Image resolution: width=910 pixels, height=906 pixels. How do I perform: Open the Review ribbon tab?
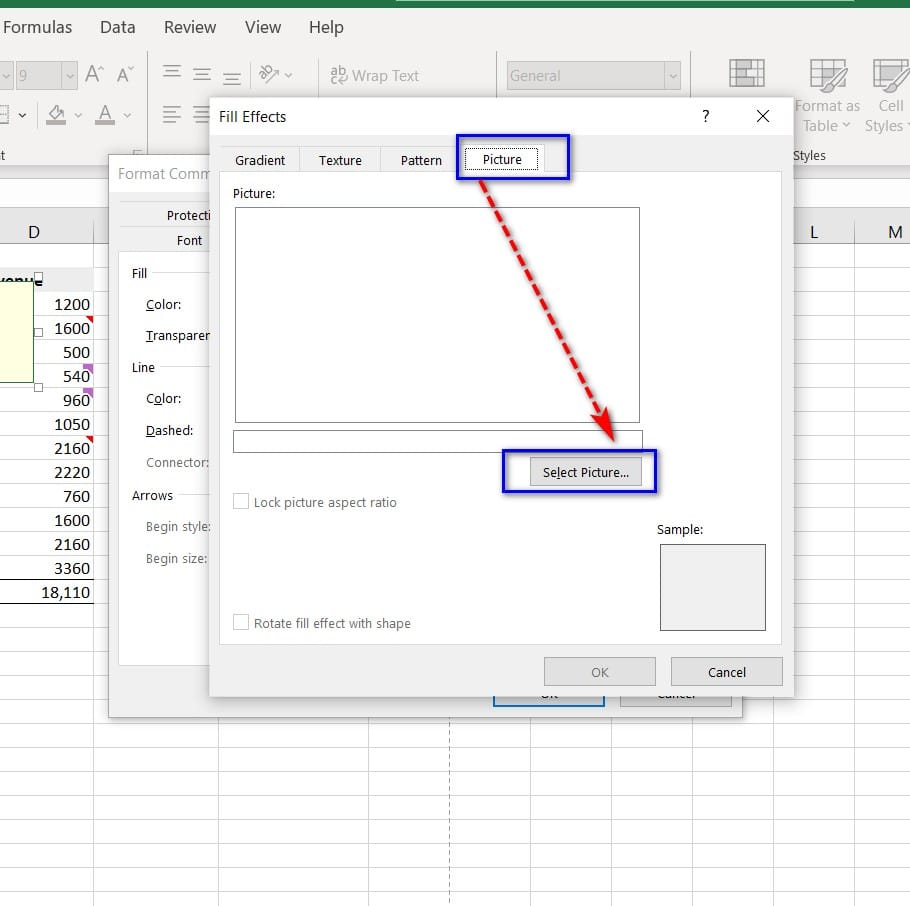[190, 27]
